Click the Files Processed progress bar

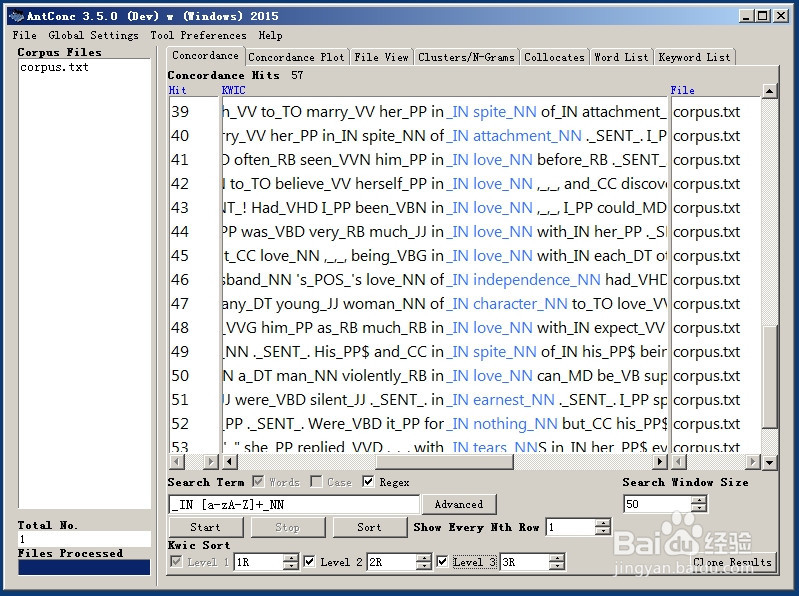(x=84, y=567)
